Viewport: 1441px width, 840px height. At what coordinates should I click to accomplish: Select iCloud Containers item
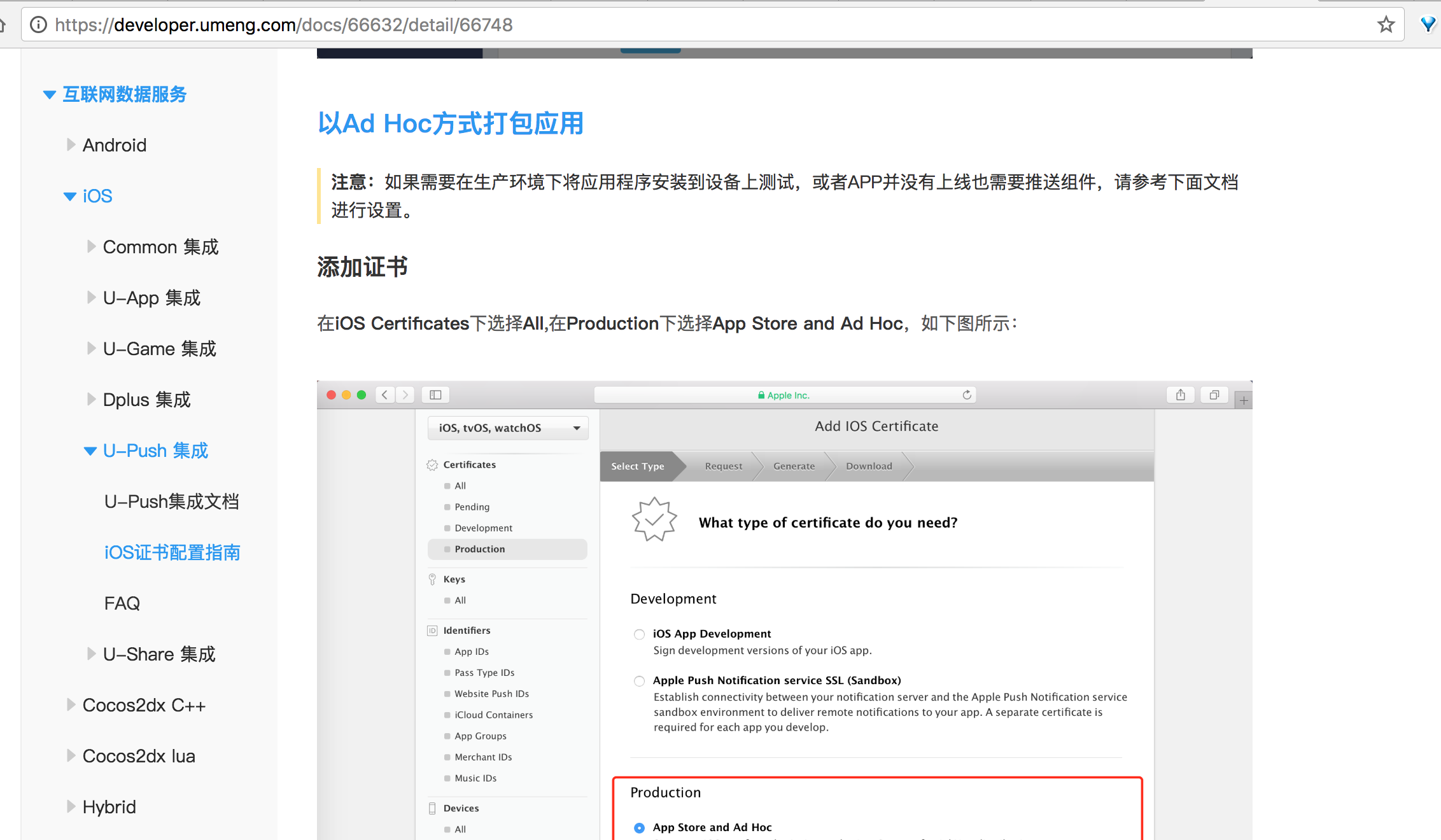coord(493,715)
